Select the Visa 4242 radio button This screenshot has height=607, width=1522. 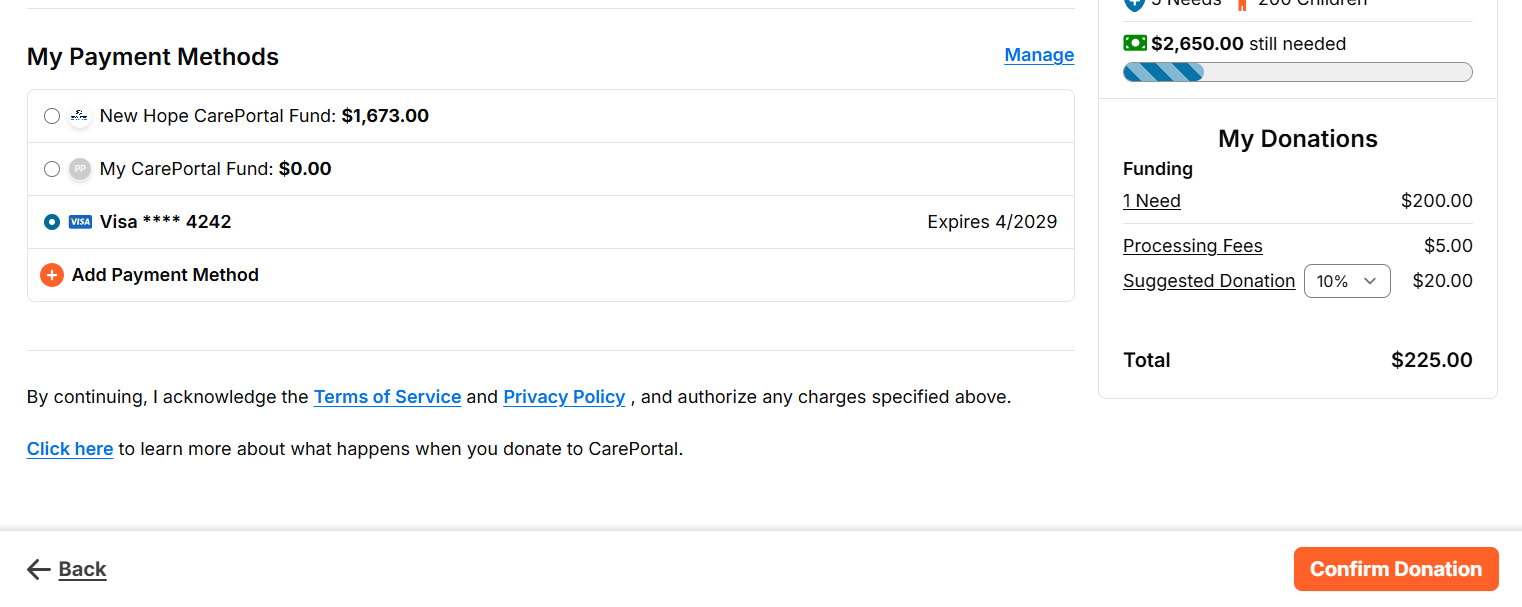[52, 222]
